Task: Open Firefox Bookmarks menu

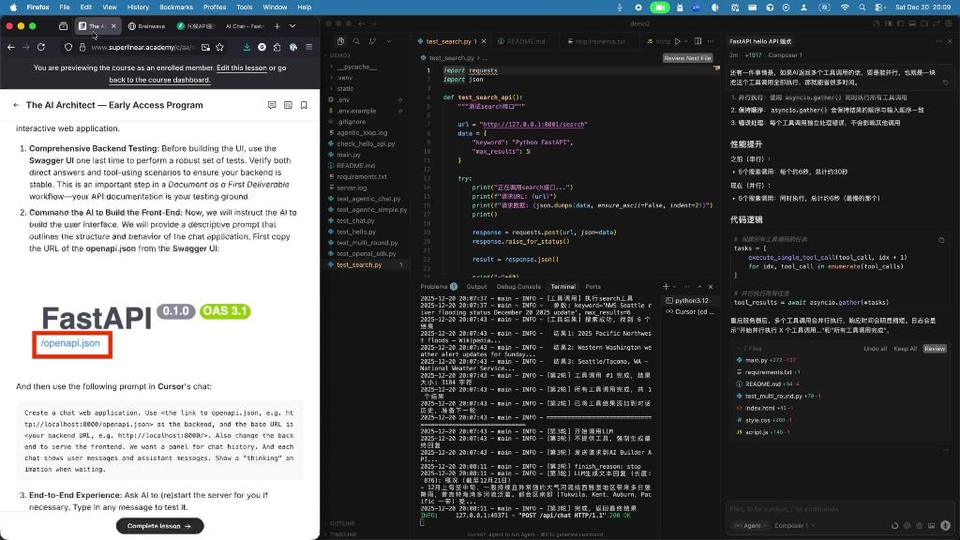Action: coord(176,7)
